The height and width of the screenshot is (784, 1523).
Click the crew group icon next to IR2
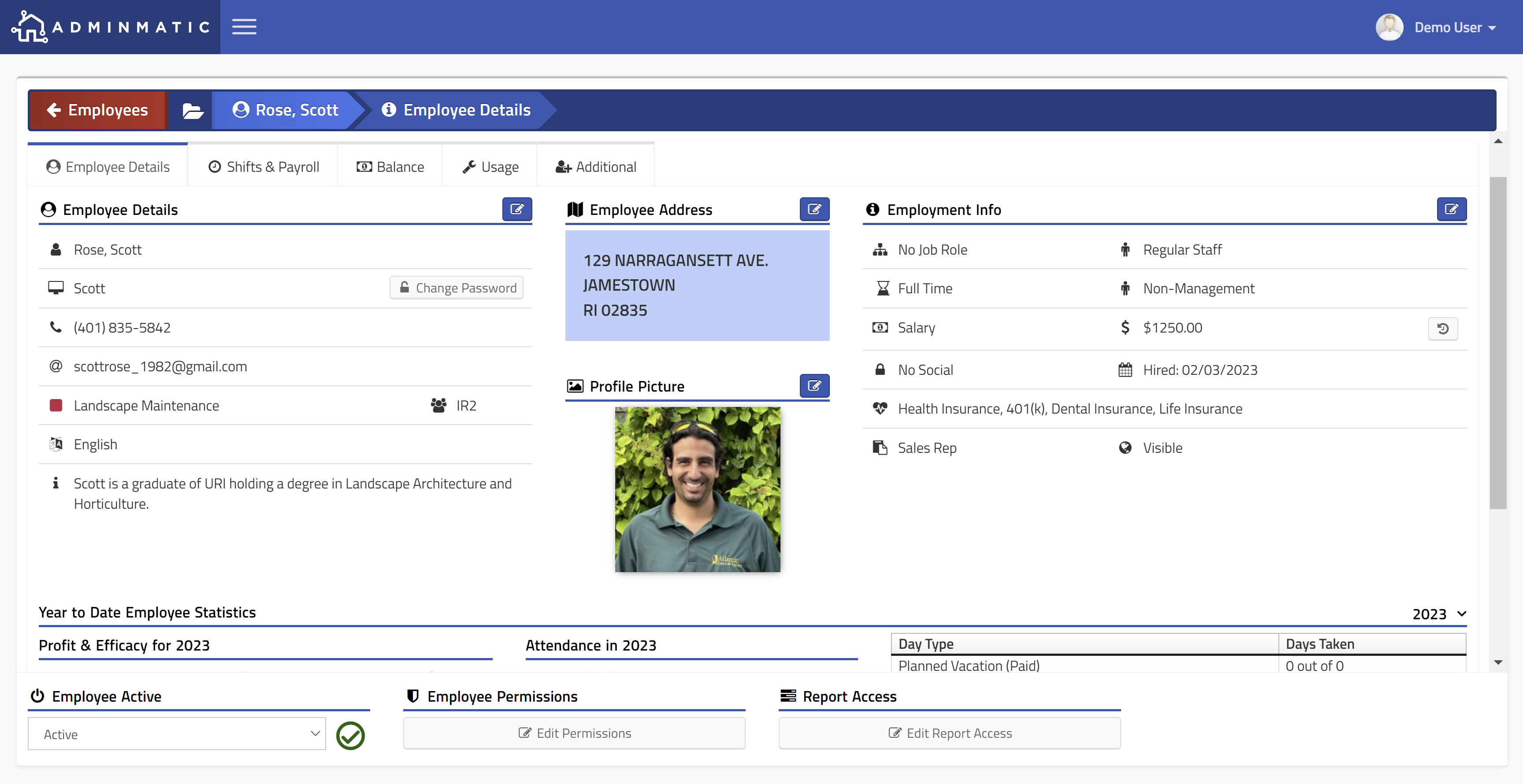click(438, 405)
